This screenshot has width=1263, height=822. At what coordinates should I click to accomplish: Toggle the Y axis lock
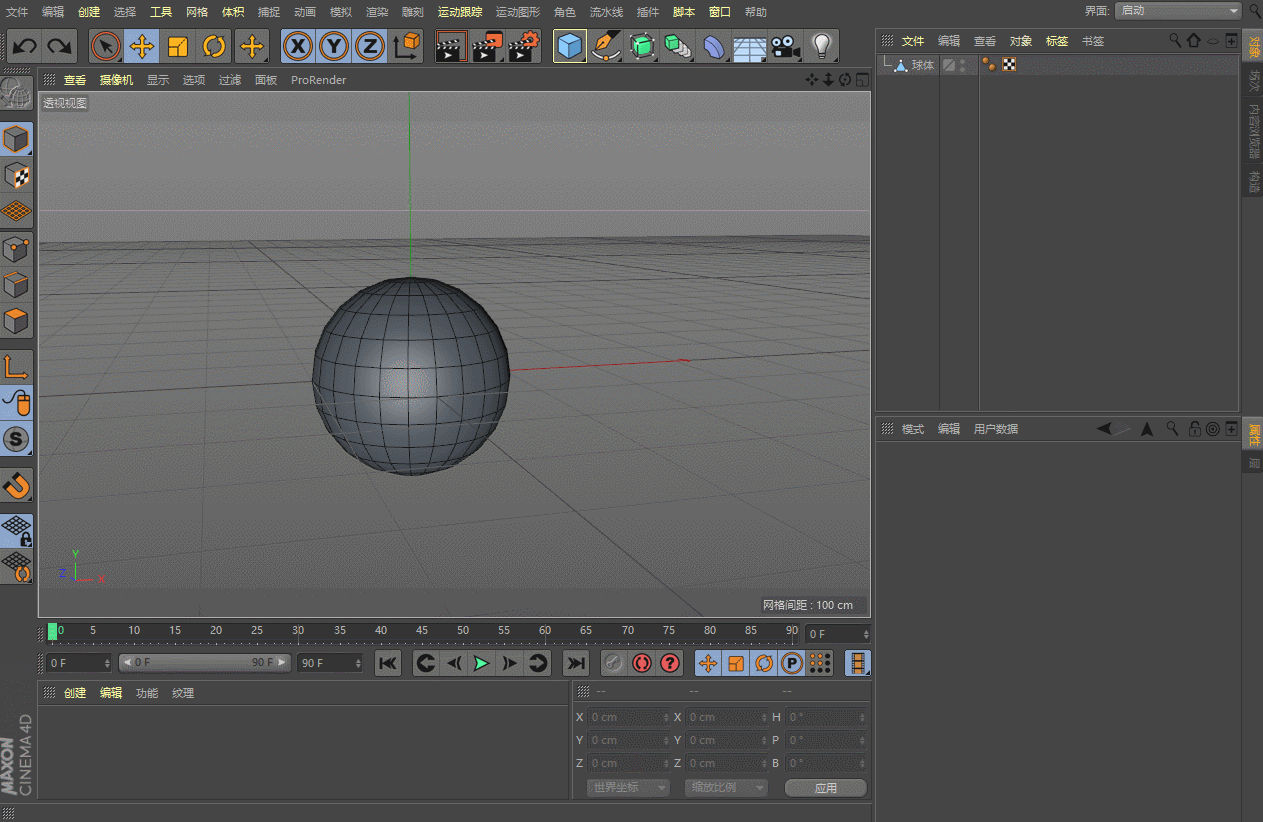(334, 46)
